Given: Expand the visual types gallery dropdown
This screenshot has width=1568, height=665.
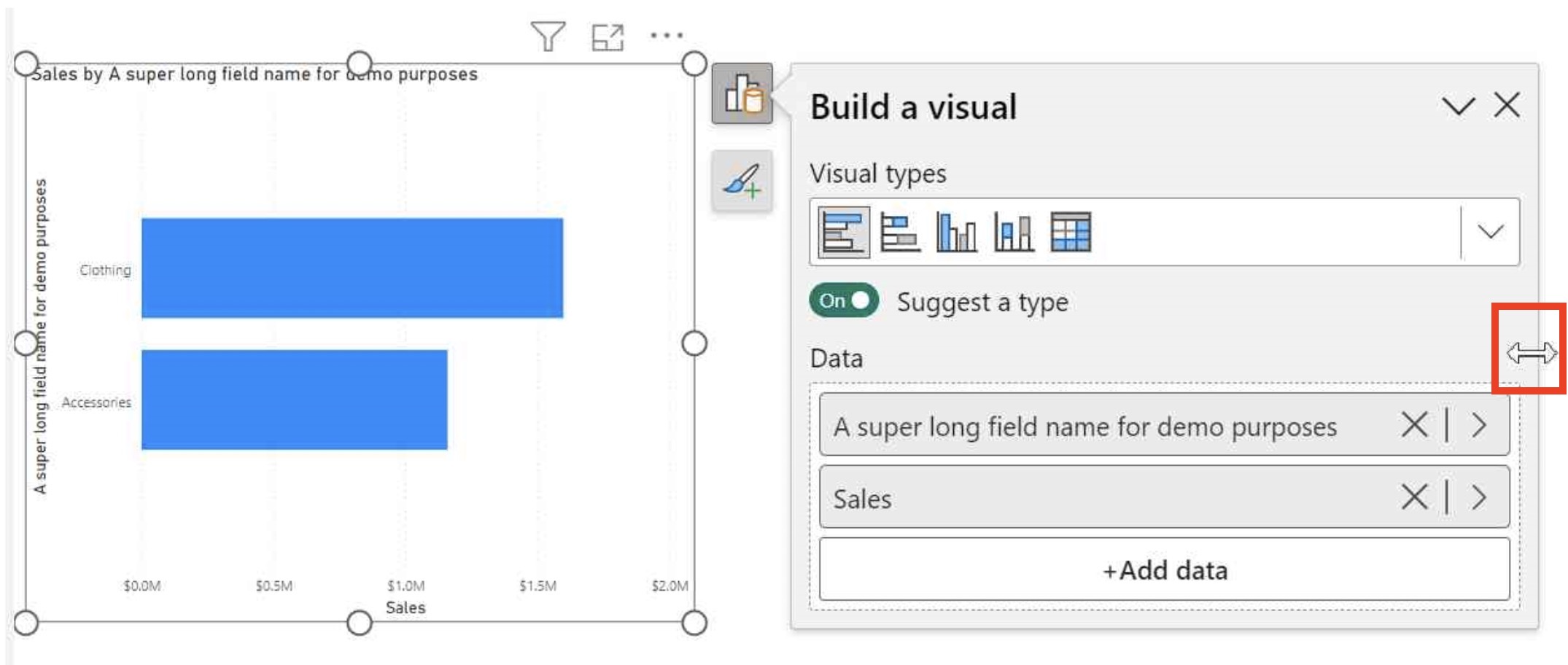Looking at the screenshot, I should pyautogui.click(x=1490, y=232).
